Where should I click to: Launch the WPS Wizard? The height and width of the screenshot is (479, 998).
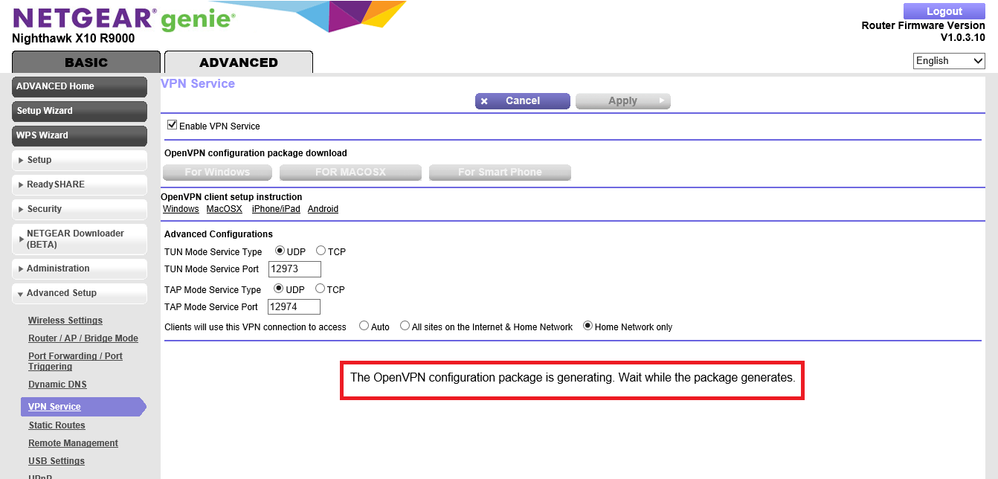[x=80, y=135]
